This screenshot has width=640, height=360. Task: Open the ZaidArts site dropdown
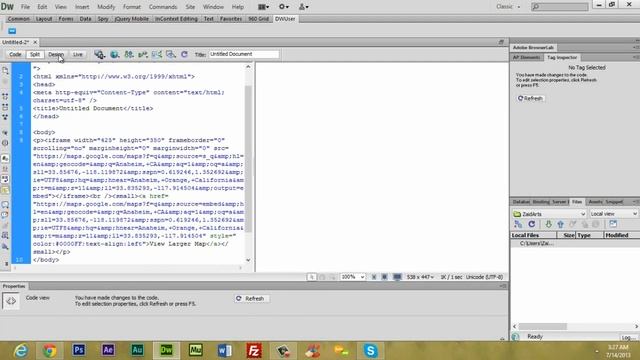[x=549, y=214]
